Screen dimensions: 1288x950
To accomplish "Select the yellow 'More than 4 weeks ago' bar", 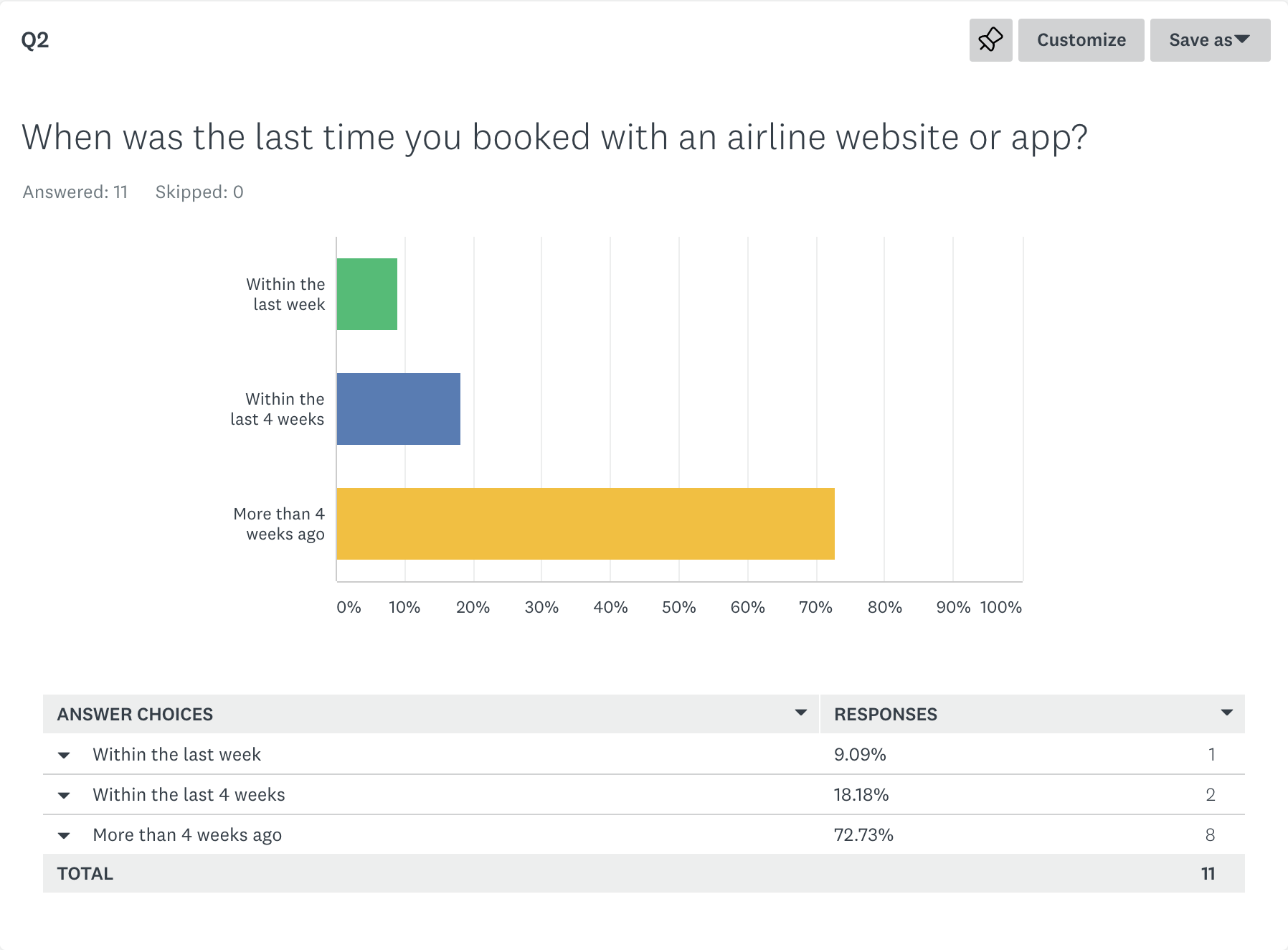I will point(586,524).
